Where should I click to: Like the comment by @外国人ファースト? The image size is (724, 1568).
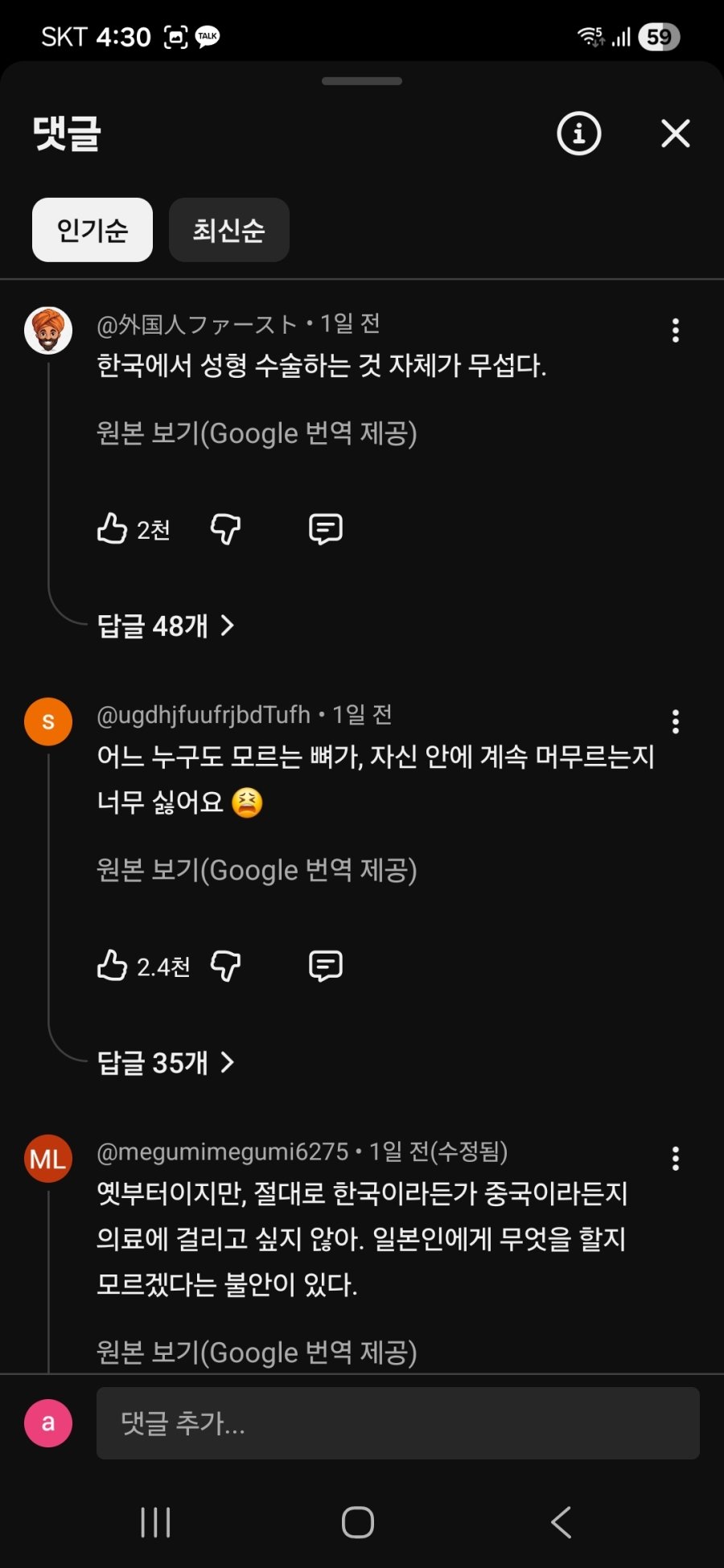[x=113, y=529]
